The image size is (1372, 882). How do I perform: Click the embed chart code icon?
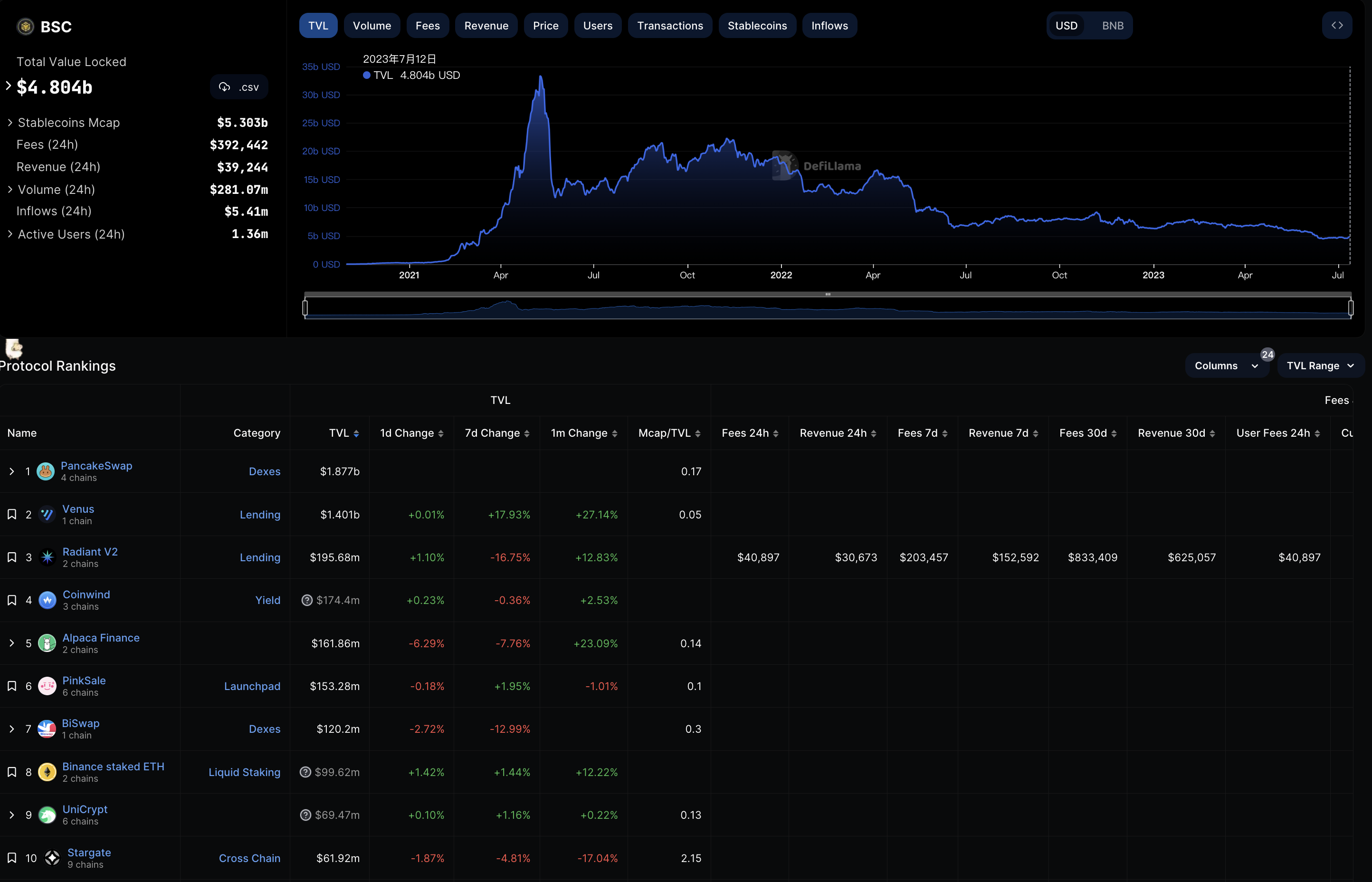click(x=1336, y=25)
